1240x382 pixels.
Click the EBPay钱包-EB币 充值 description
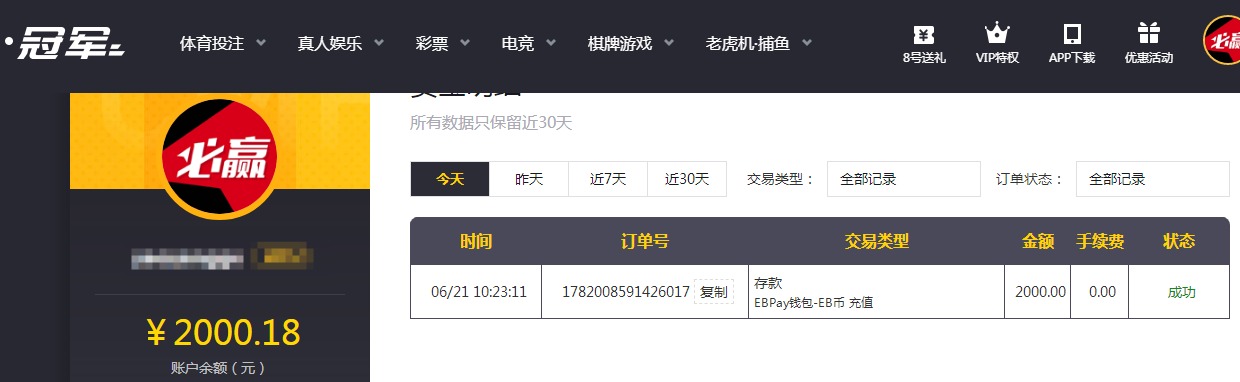click(x=813, y=302)
